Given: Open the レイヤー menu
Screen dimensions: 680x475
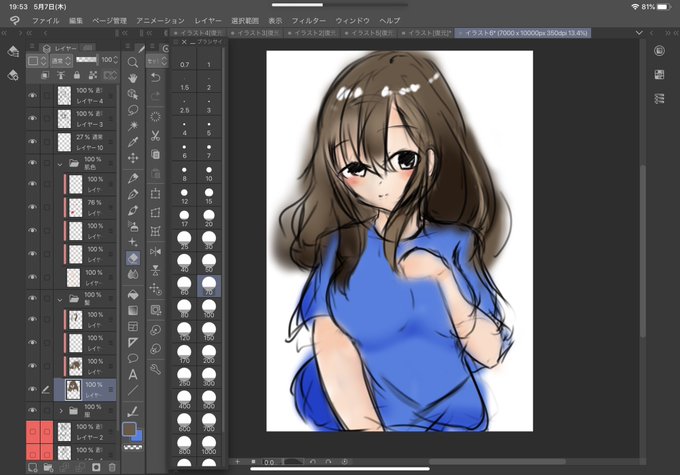Looking at the screenshot, I should (x=208, y=20).
